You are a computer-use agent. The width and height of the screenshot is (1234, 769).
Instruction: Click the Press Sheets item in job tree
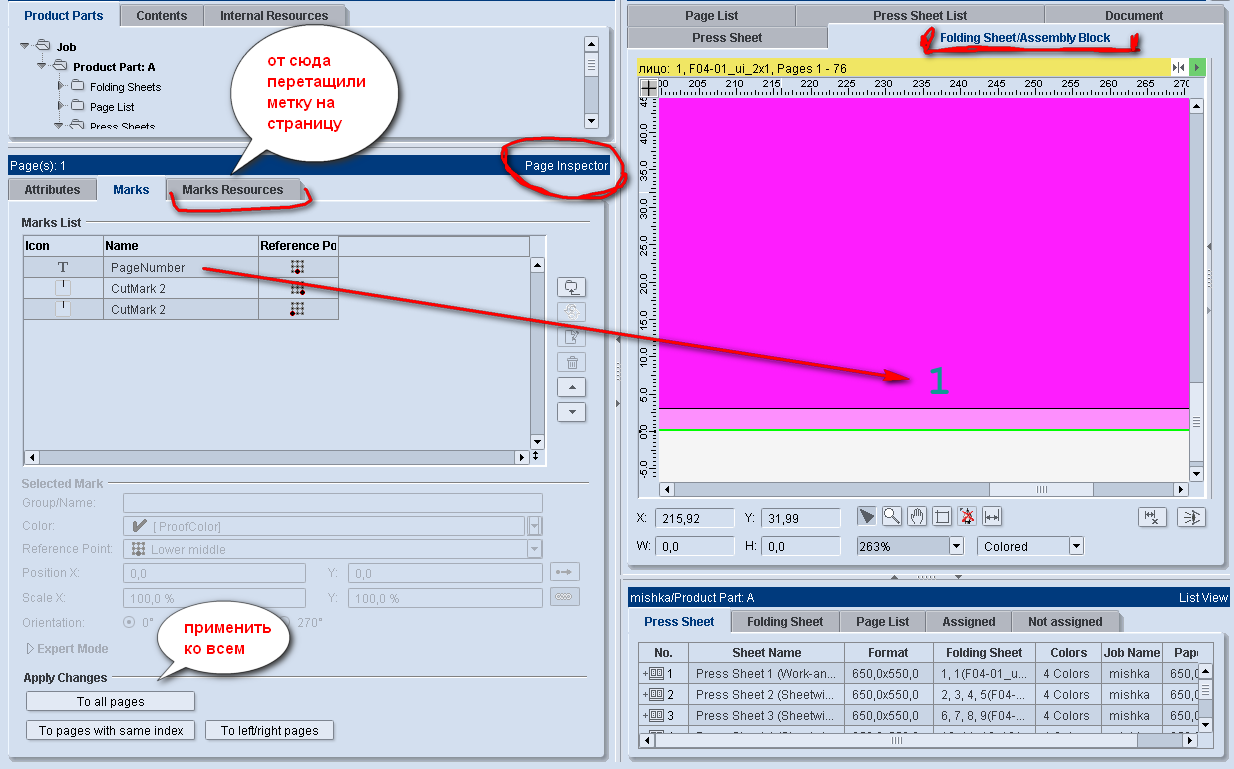click(122, 126)
